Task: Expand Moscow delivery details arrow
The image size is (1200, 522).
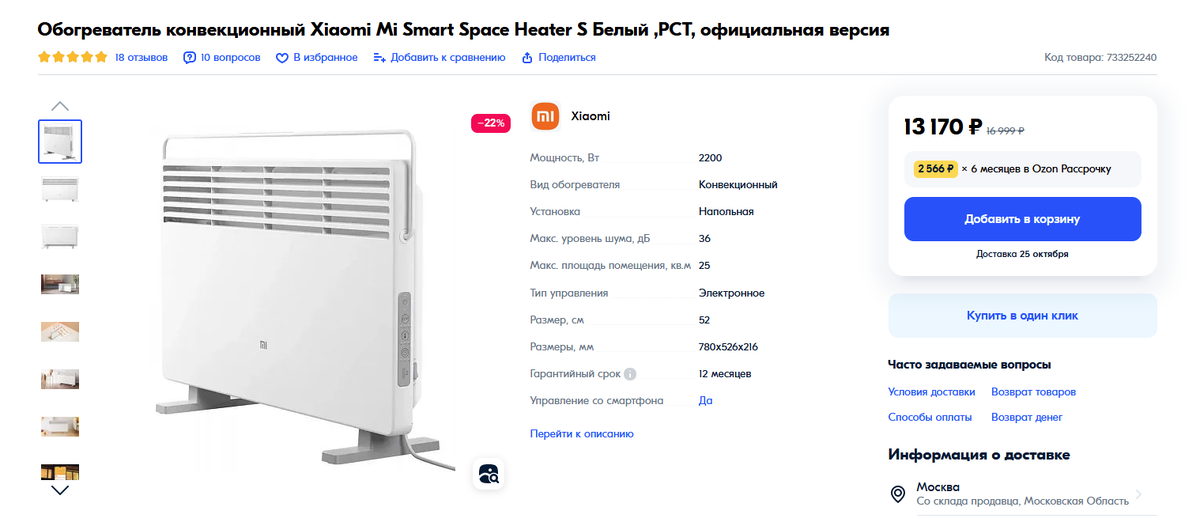Action: click(x=1139, y=494)
